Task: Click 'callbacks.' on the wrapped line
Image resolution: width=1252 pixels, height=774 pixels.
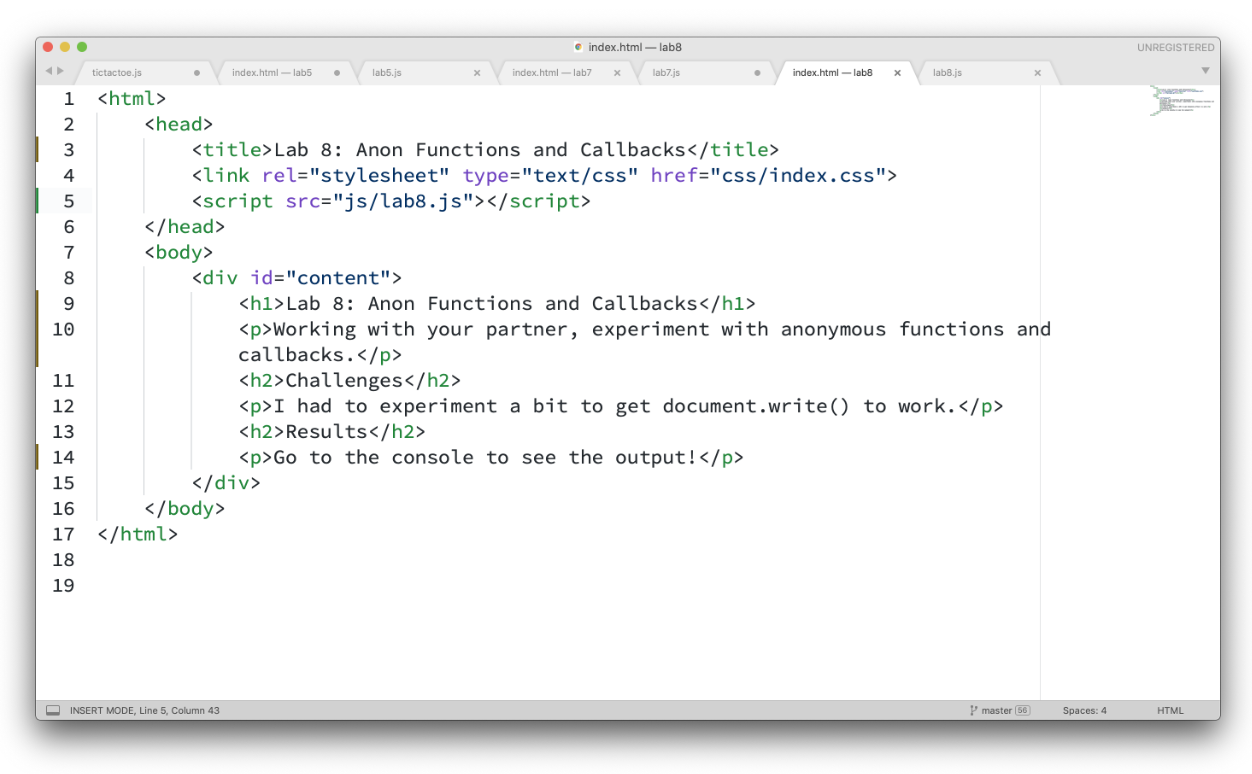Action: coord(297,355)
